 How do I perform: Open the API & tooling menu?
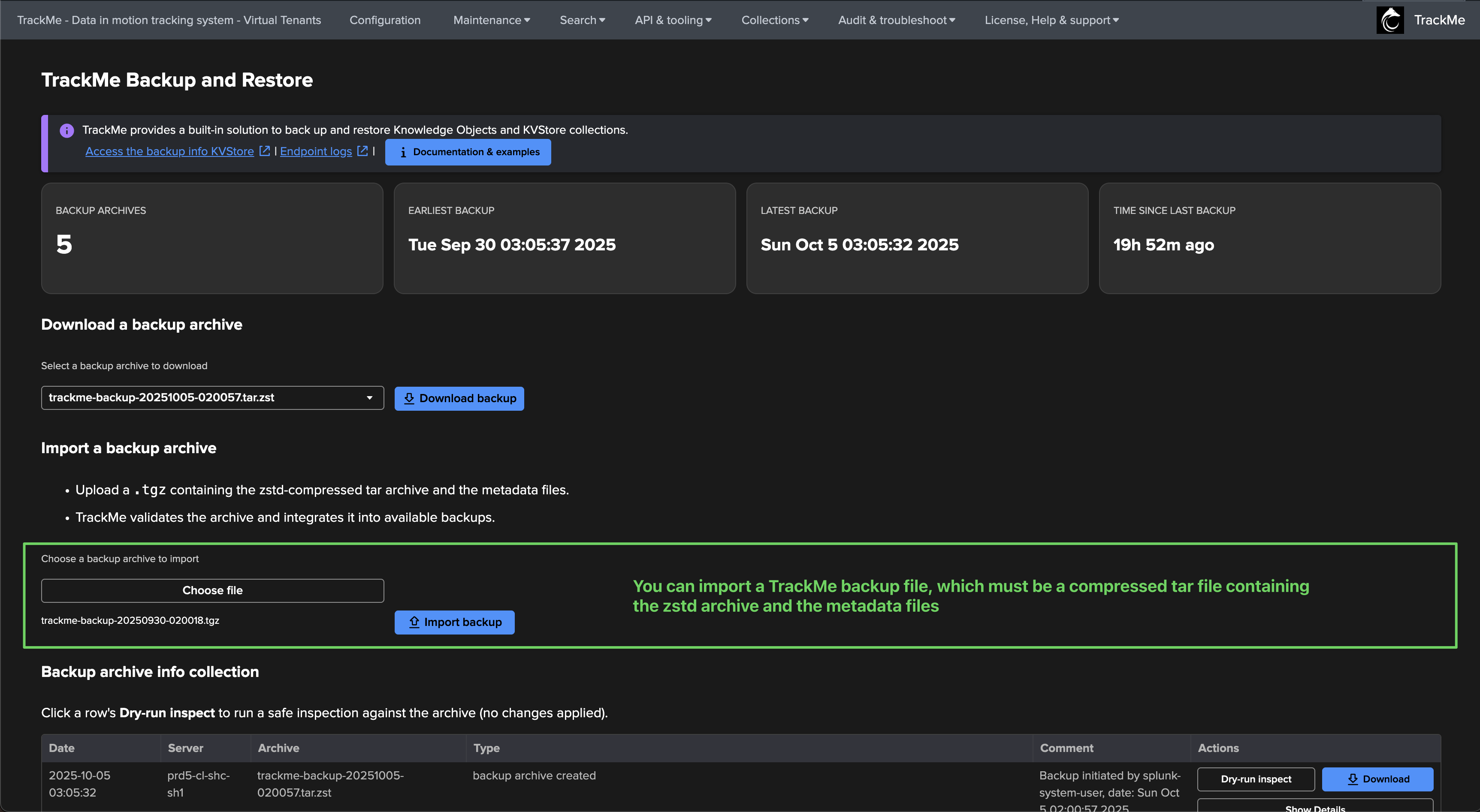673,20
